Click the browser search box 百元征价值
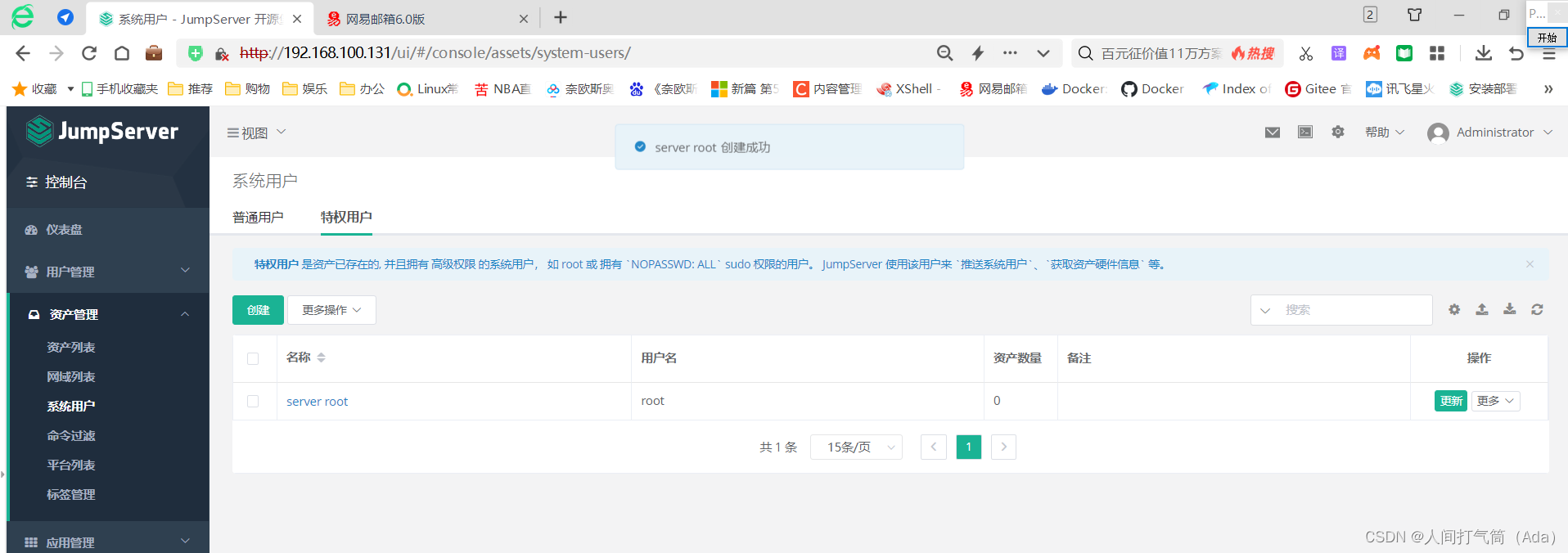The height and width of the screenshot is (553, 1568). [x=1162, y=53]
